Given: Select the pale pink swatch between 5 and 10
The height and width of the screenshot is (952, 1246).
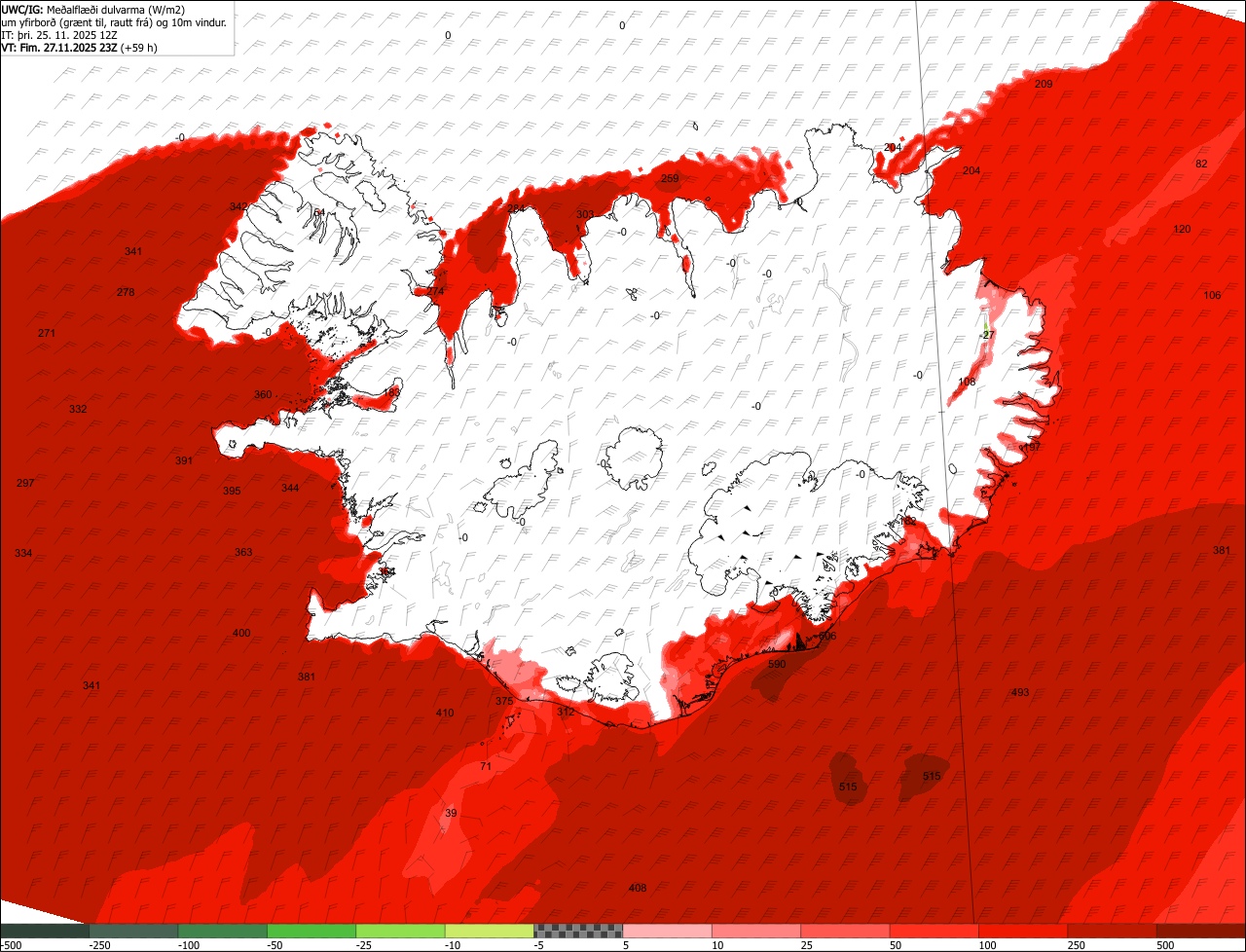Looking at the screenshot, I should pyautogui.click(x=668, y=931).
